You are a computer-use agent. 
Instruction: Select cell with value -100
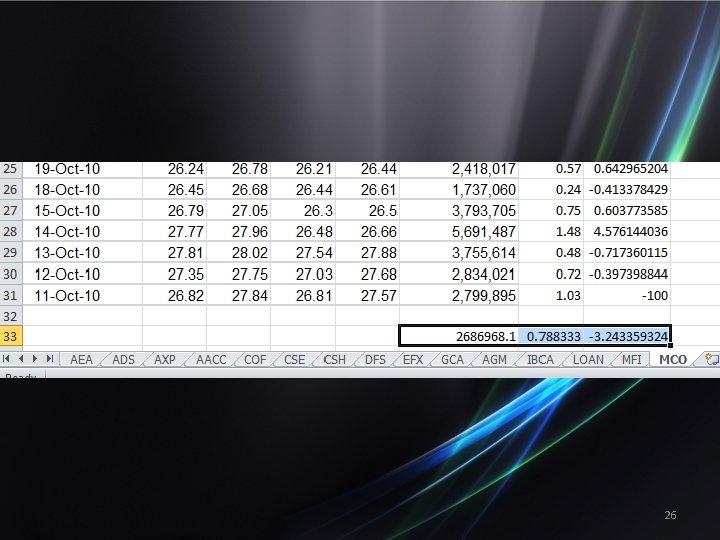[627, 295]
